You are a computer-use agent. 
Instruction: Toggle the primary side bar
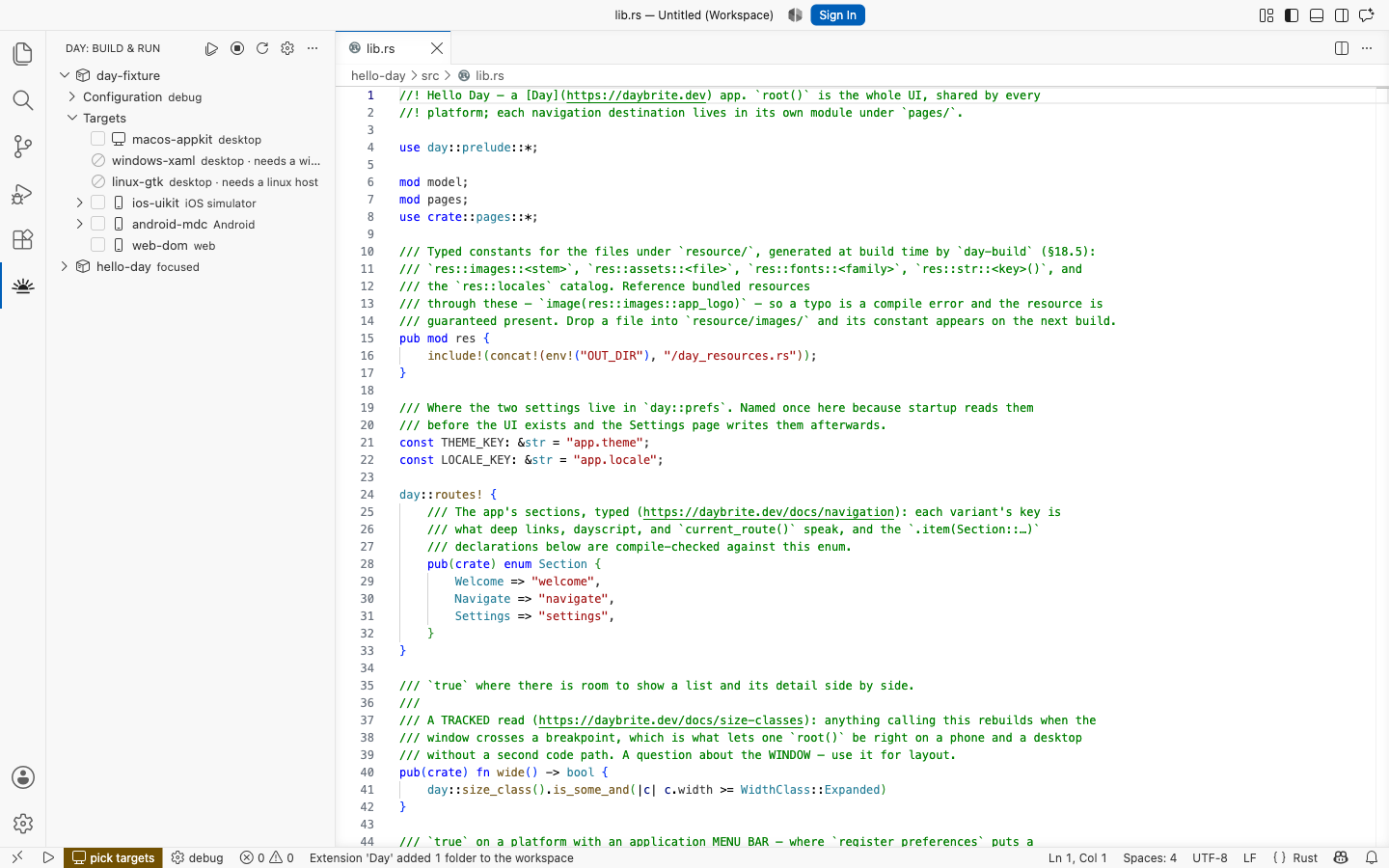coord(1292,15)
